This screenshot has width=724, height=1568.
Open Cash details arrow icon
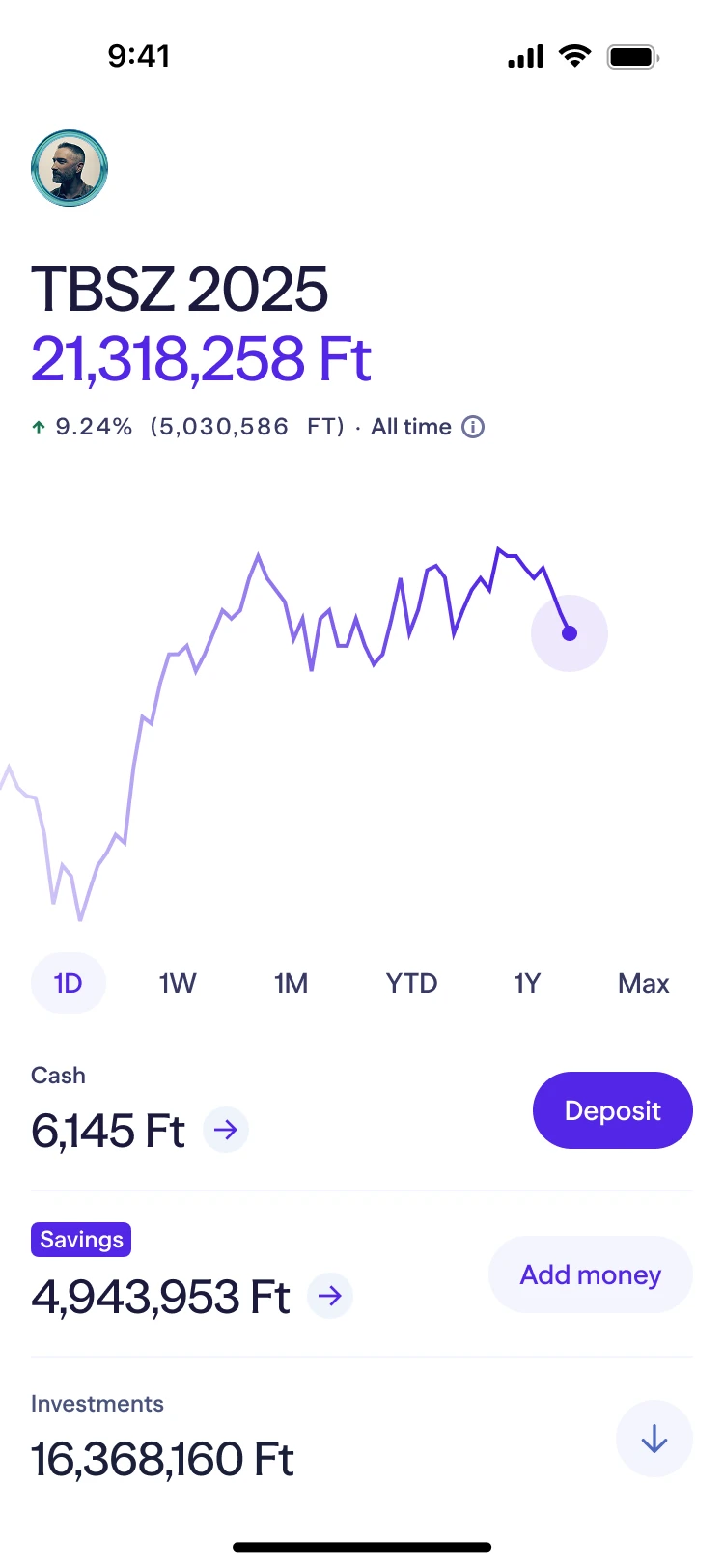[226, 1130]
